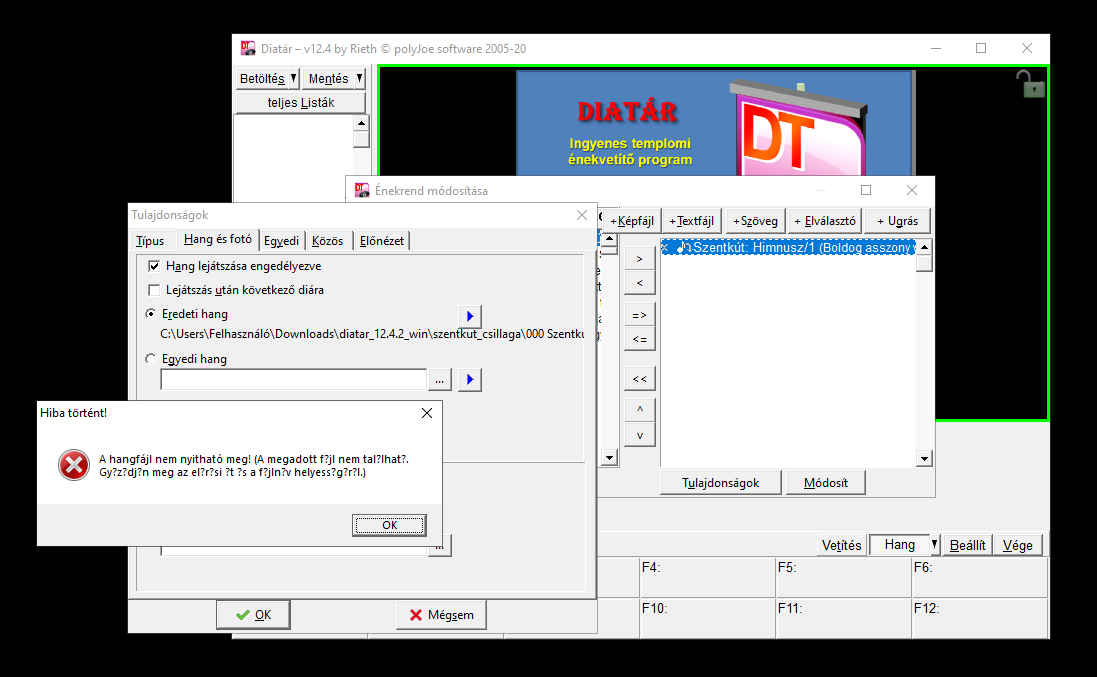Viewport: 1097px width, 677px height.
Task: Open the Betöltés dropdown arrow
Action: [294, 78]
